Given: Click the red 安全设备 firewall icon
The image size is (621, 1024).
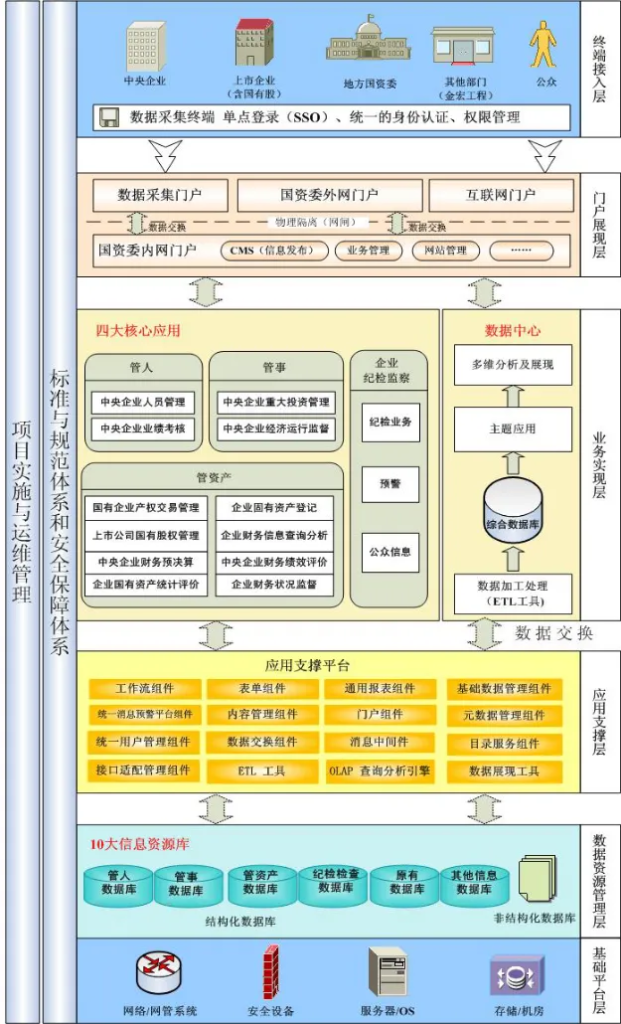Looking at the screenshot, I should click(x=270, y=970).
